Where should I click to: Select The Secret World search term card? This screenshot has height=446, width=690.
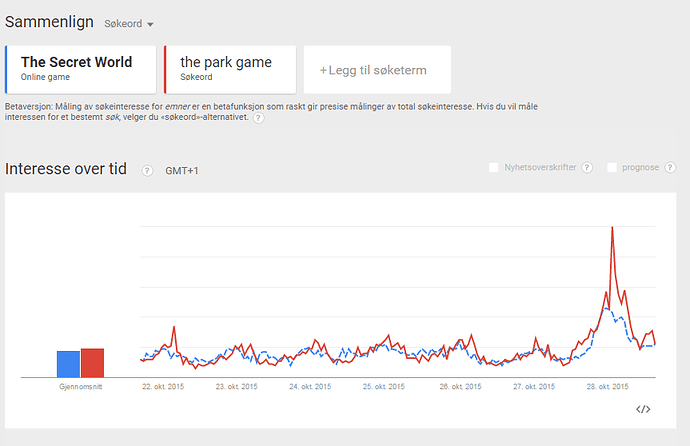pos(81,69)
